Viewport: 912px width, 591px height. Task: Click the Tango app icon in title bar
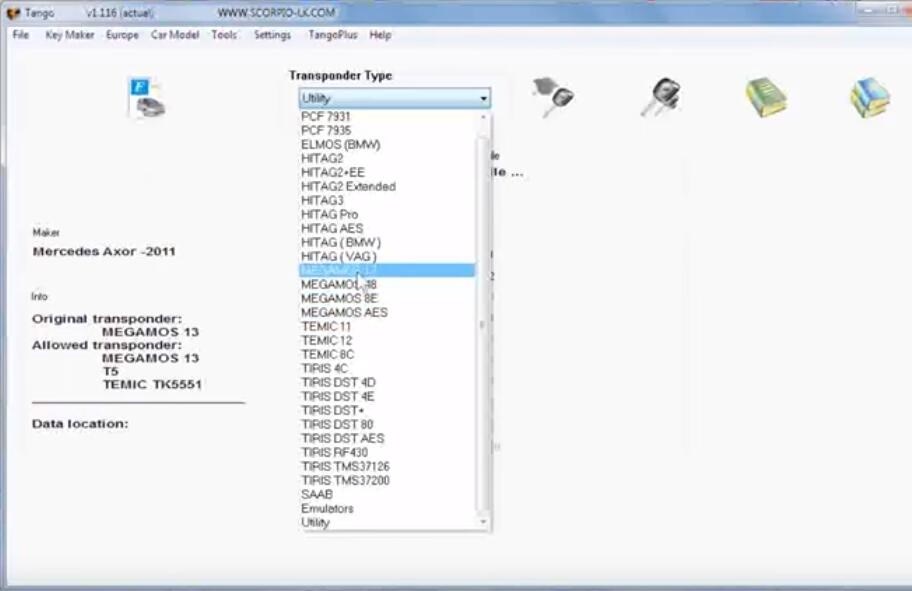pyautogui.click(x=12, y=13)
